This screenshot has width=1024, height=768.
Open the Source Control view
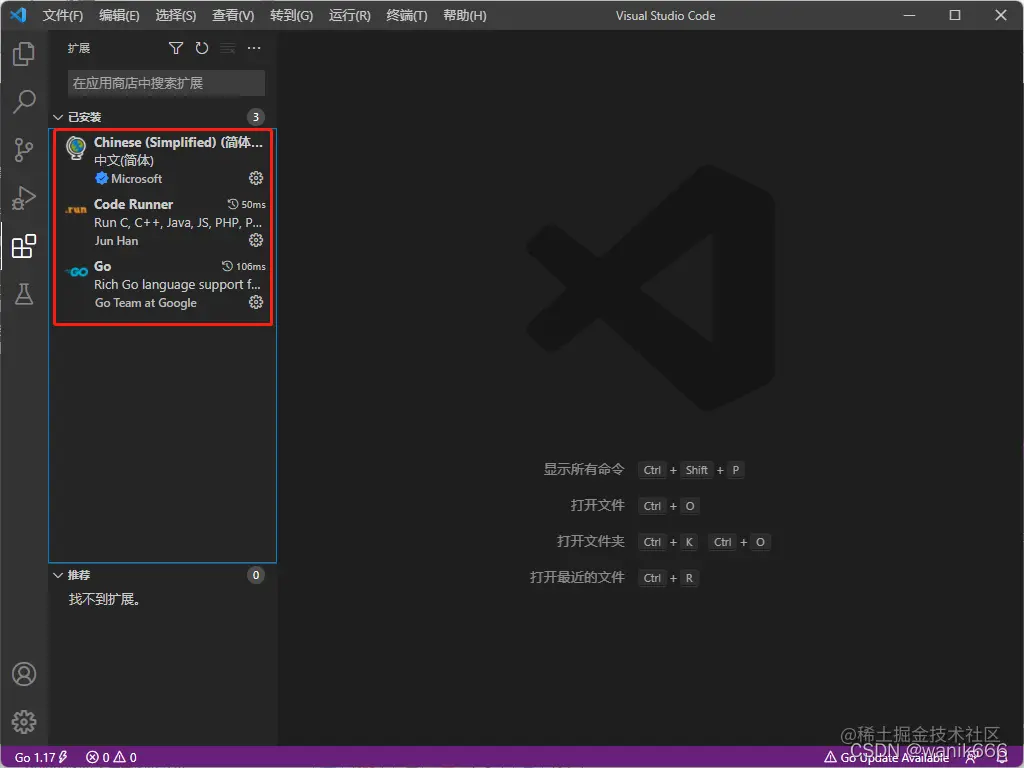point(24,150)
